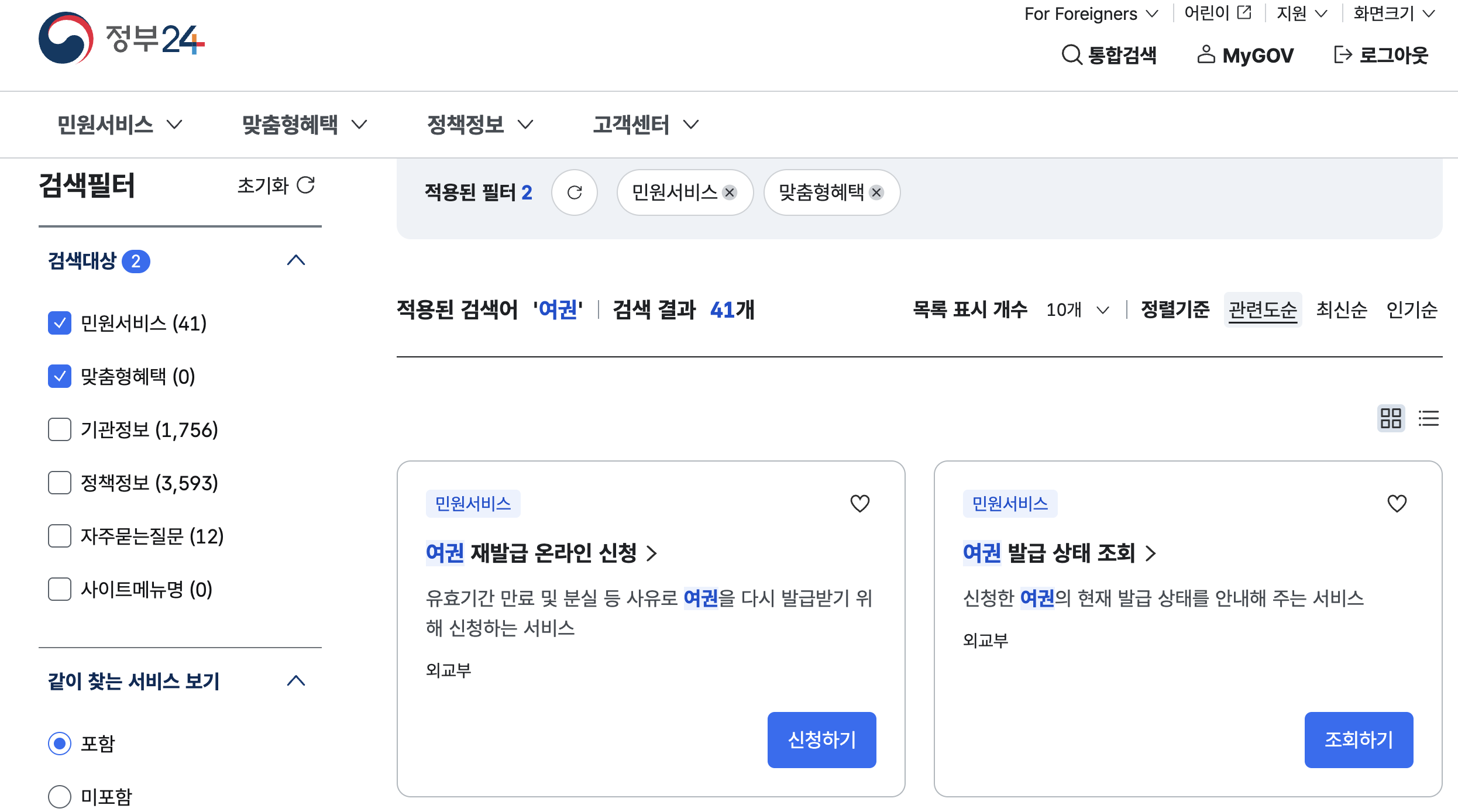Switch to list view layout
Image resolution: width=1458 pixels, height=812 pixels.
tap(1428, 418)
